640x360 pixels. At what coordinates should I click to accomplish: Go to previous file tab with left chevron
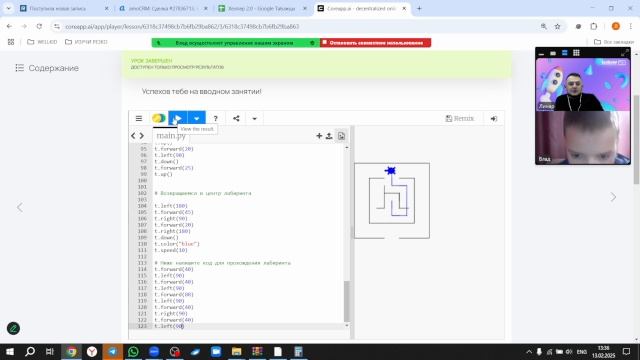click(x=133, y=136)
